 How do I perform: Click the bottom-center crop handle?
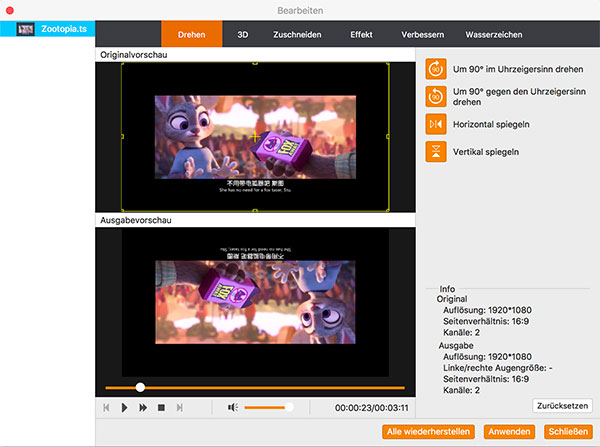(x=255, y=210)
